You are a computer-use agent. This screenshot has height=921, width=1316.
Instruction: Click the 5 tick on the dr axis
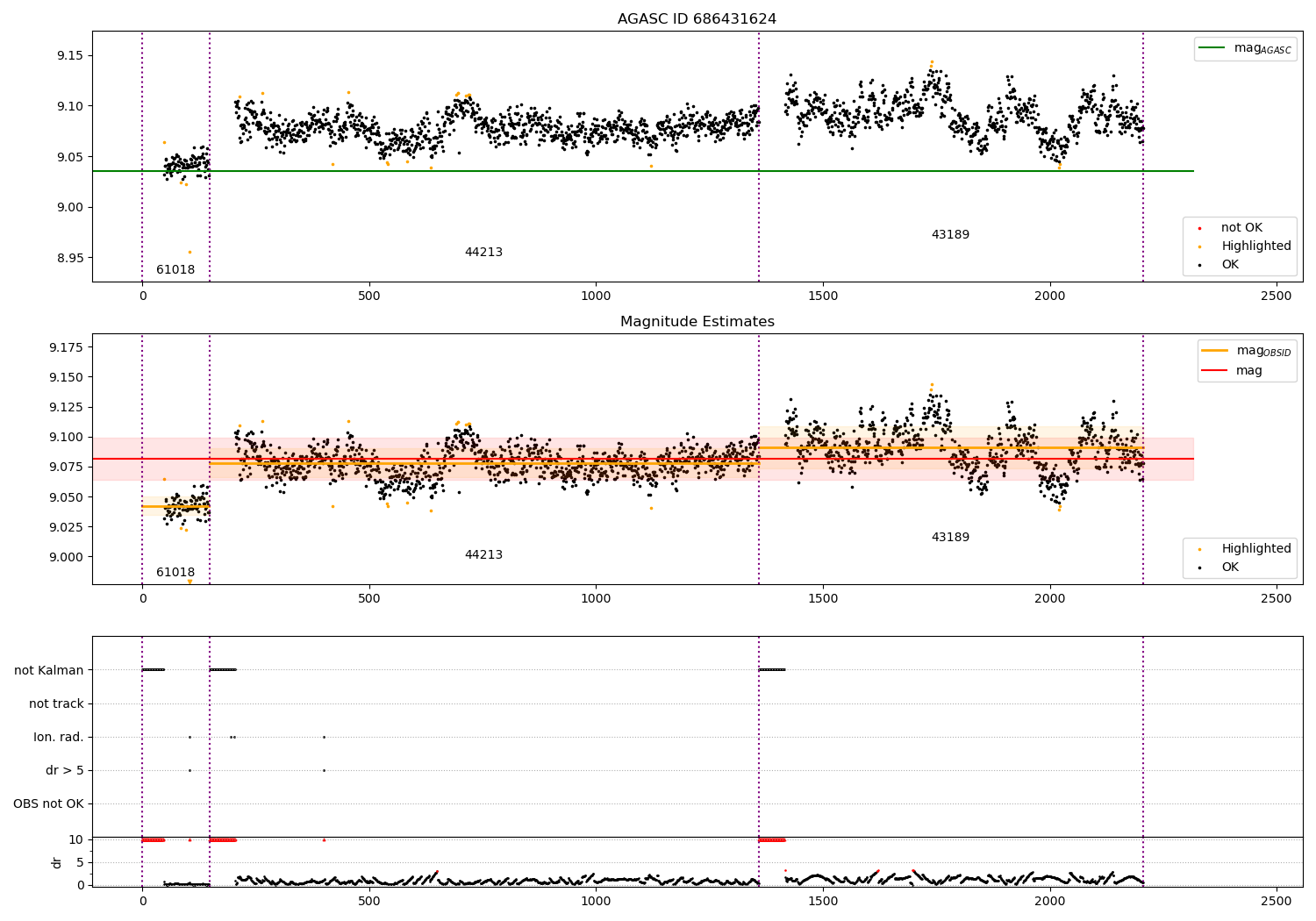click(80, 863)
